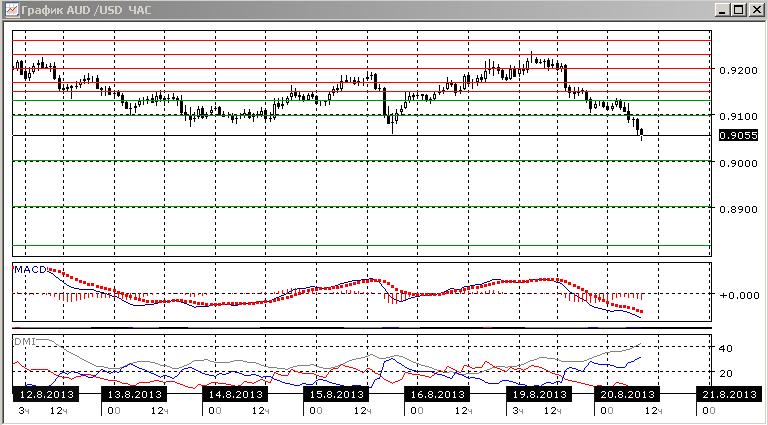This screenshot has height=425, width=768.
Task: Click the +0.000 MACD axis value
Action: click(x=739, y=295)
